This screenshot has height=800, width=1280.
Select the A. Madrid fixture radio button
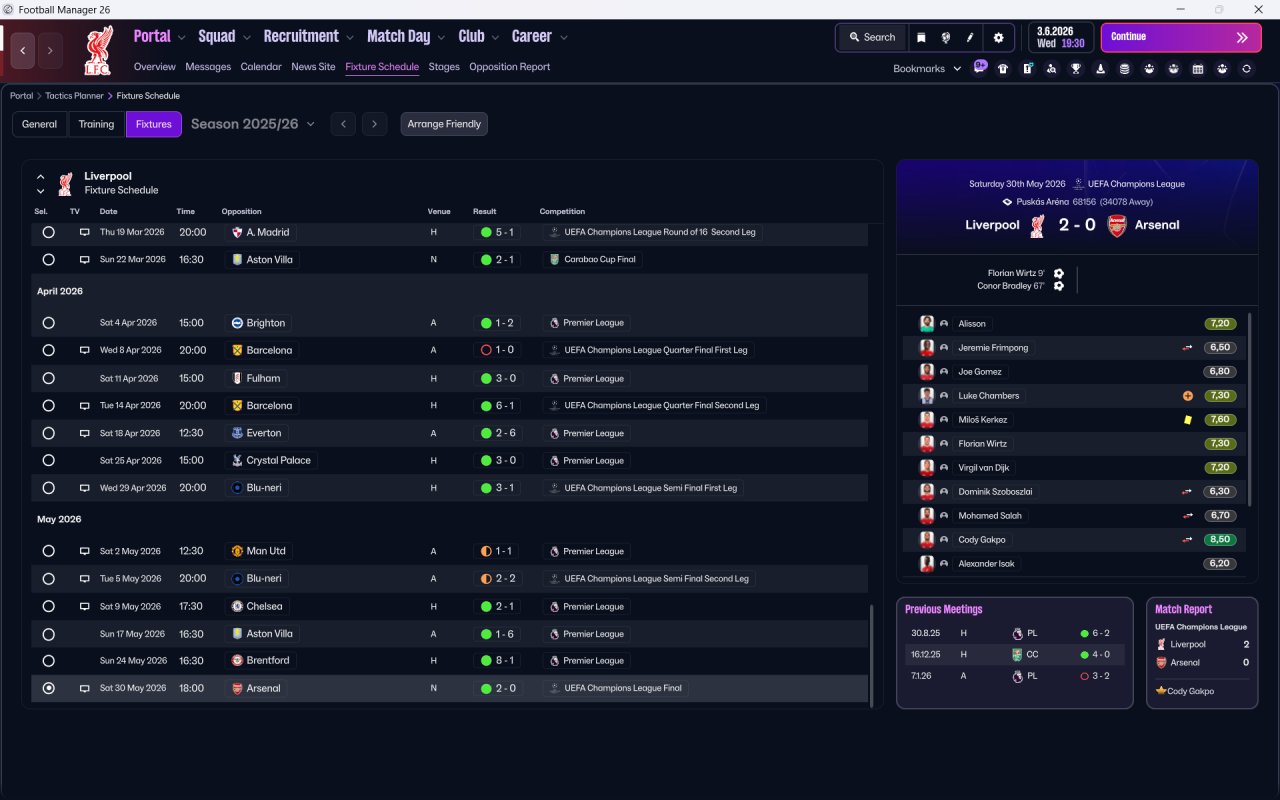(x=48, y=232)
